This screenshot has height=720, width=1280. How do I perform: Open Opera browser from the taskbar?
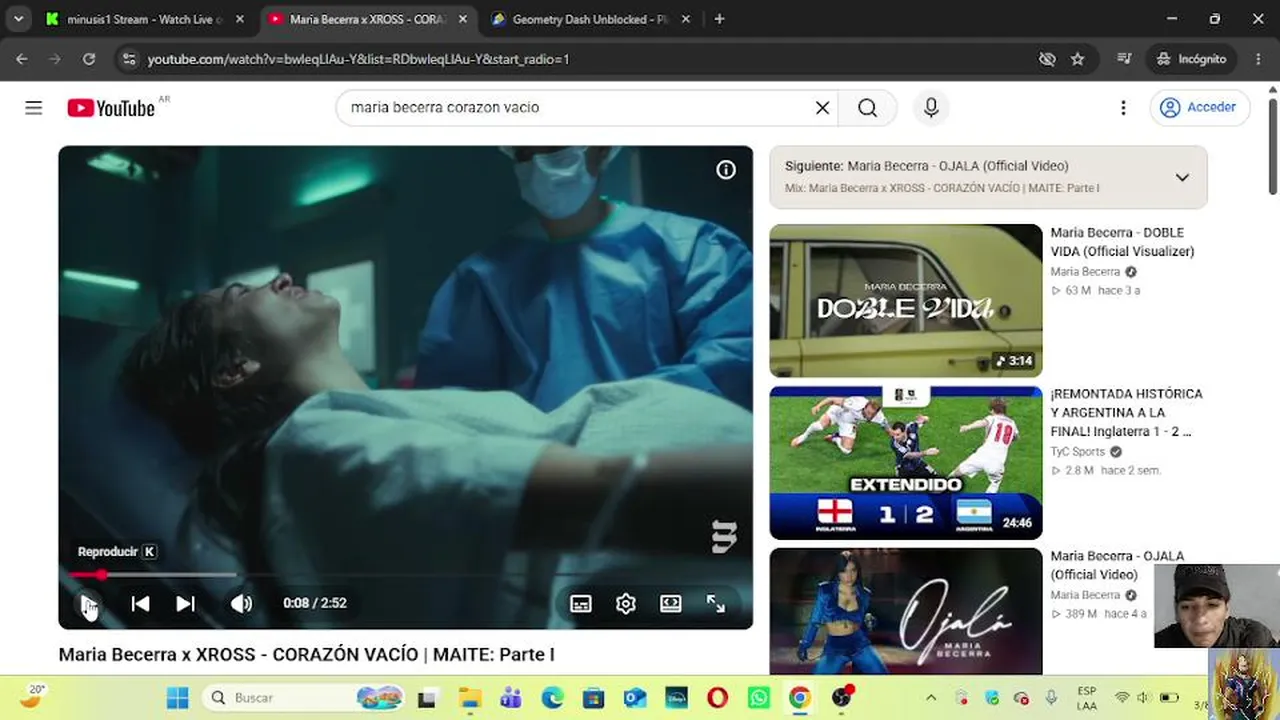click(717, 698)
